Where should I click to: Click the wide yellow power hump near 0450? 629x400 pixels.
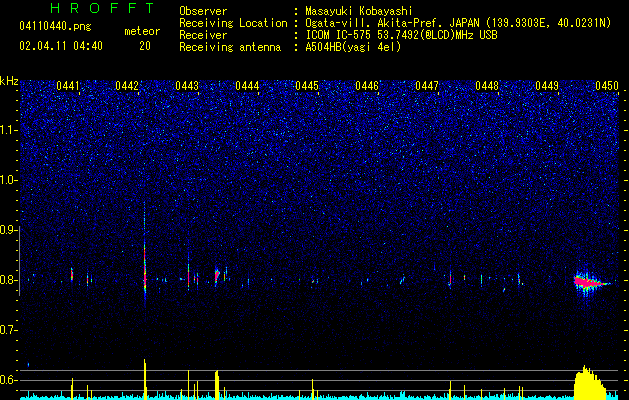click(590, 383)
